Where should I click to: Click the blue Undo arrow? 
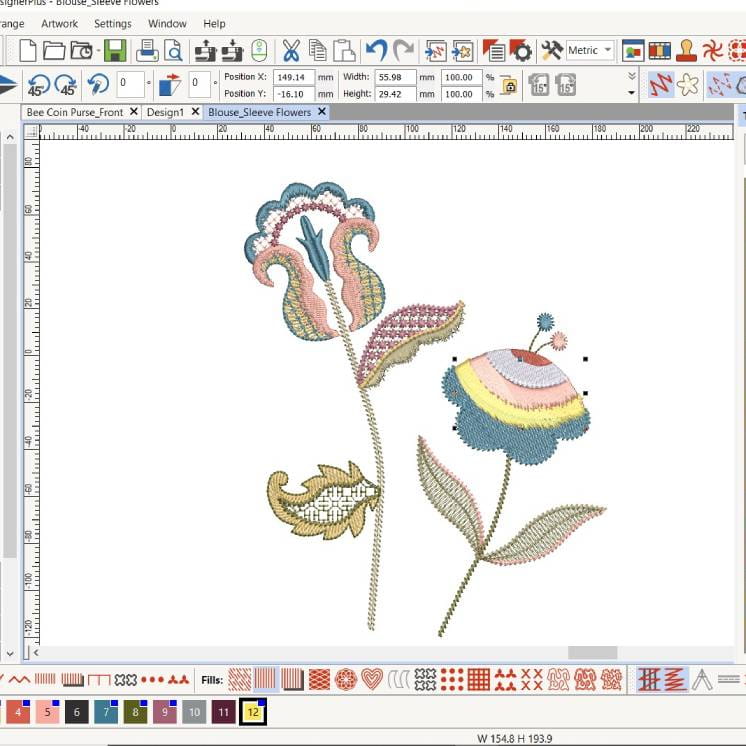[x=376, y=50]
